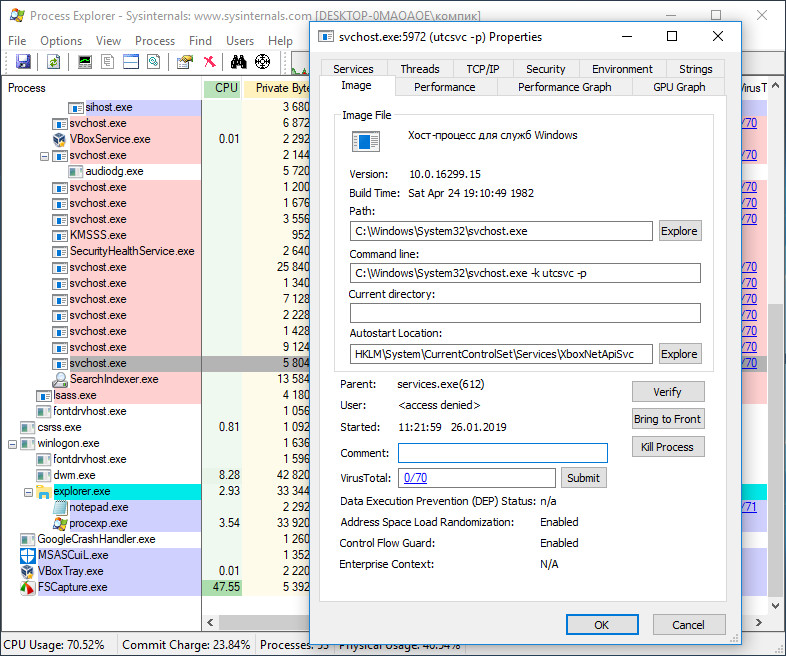Click the Refresh Now toolbar icon
Viewport: 786px width, 656px height.
click(x=54, y=62)
